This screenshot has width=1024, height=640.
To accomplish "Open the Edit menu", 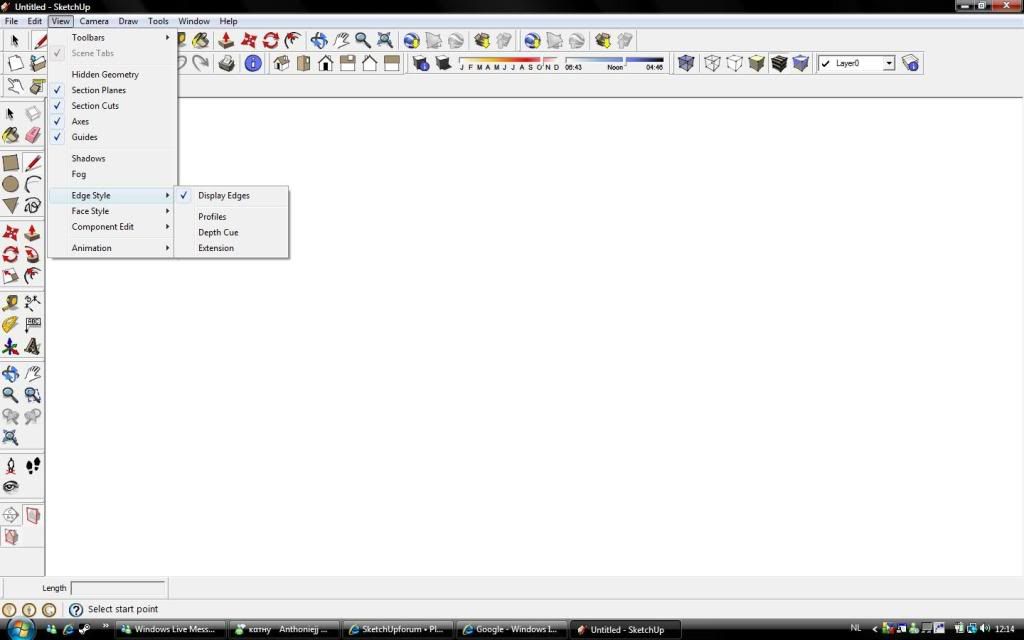I will tap(35, 21).
